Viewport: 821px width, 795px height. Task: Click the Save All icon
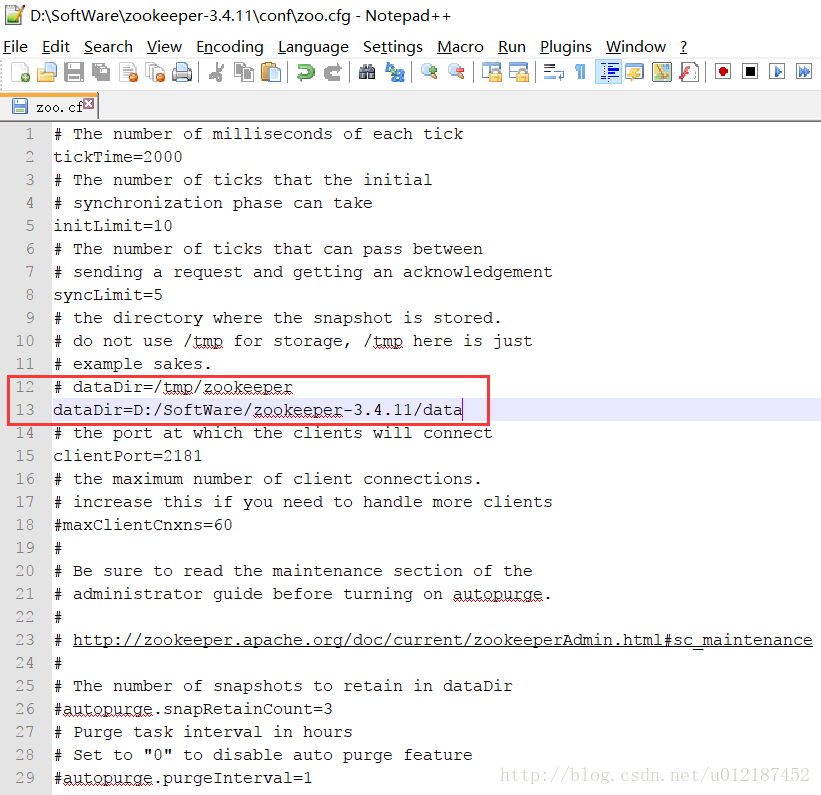pyautogui.click(x=101, y=72)
